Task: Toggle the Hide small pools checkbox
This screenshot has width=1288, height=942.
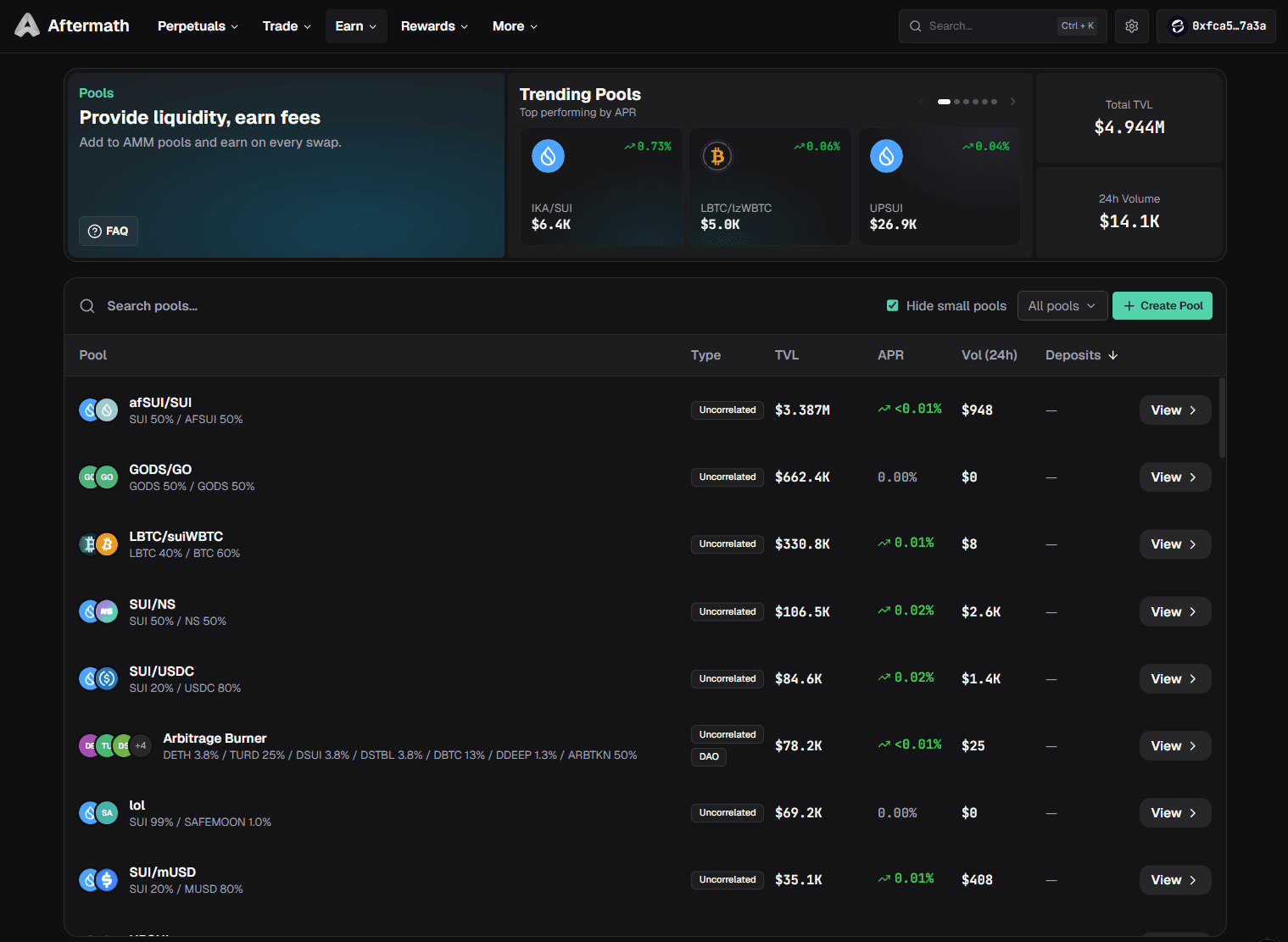Action: click(892, 305)
